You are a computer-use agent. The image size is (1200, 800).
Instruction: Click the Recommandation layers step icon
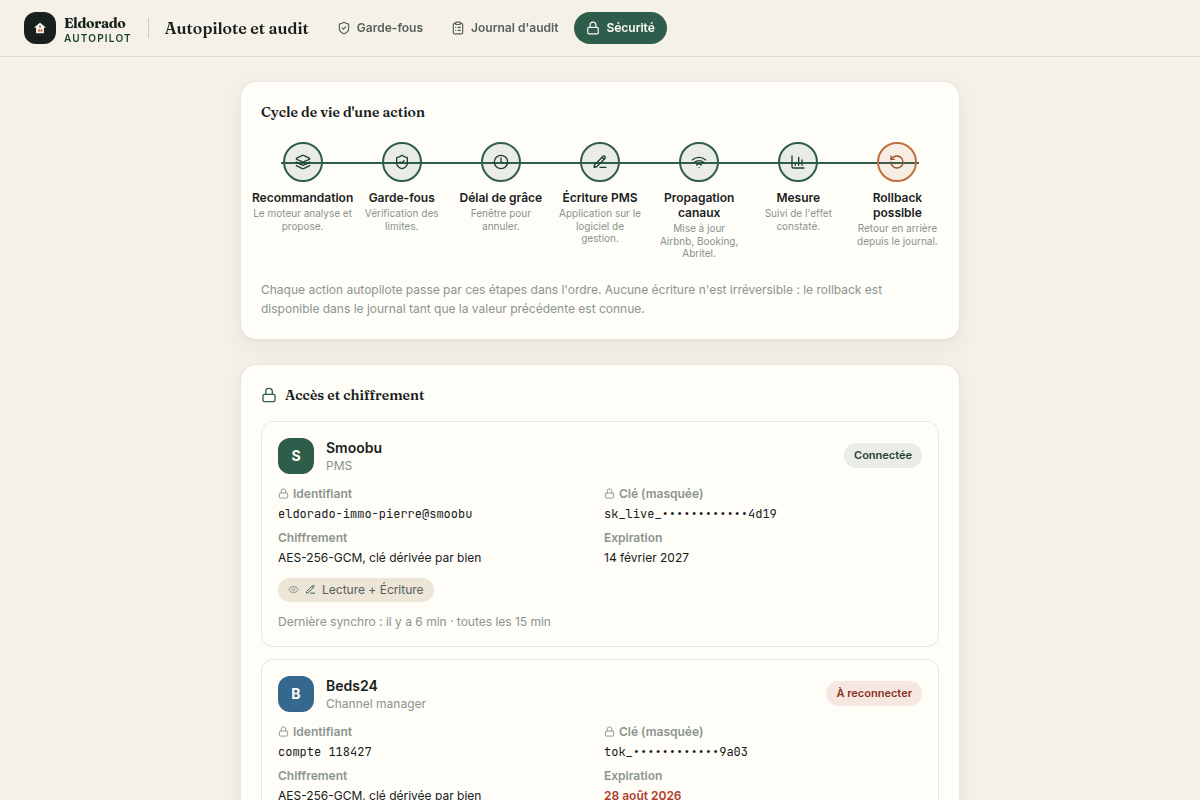pyautogui.click(x=303, y=162)
